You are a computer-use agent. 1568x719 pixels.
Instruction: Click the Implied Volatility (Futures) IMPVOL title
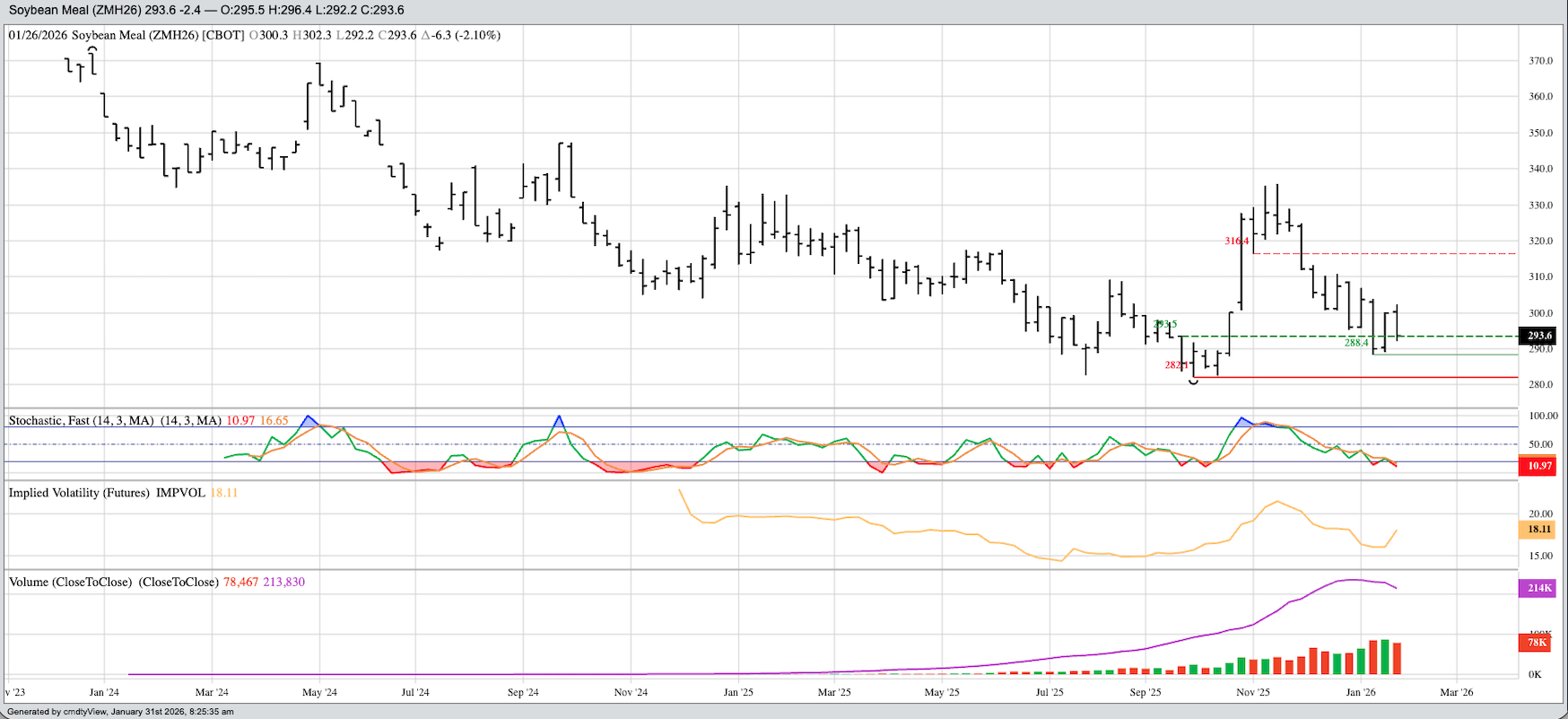(x=106, y=493)
